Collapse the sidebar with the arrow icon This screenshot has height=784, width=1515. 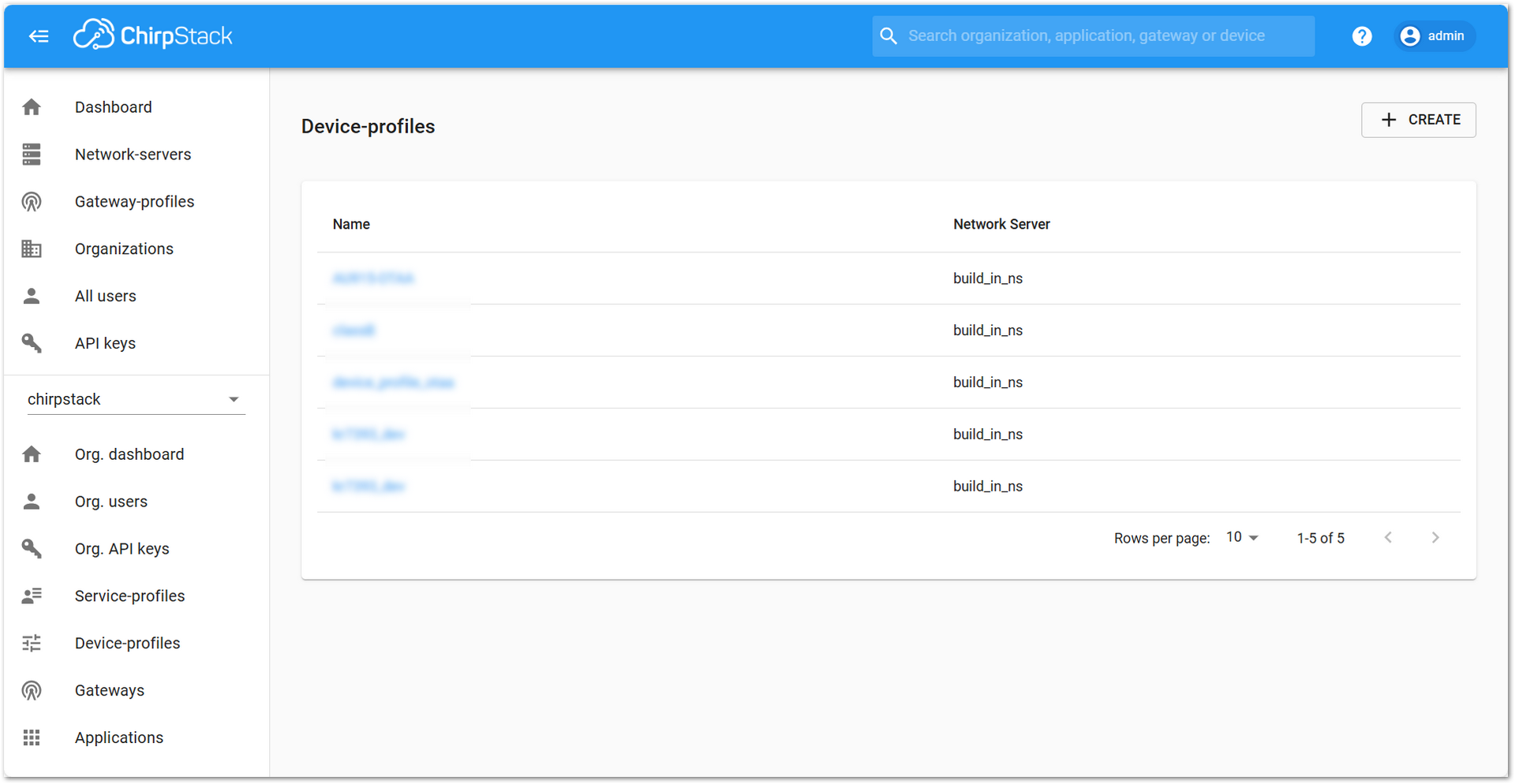(39, 36)
